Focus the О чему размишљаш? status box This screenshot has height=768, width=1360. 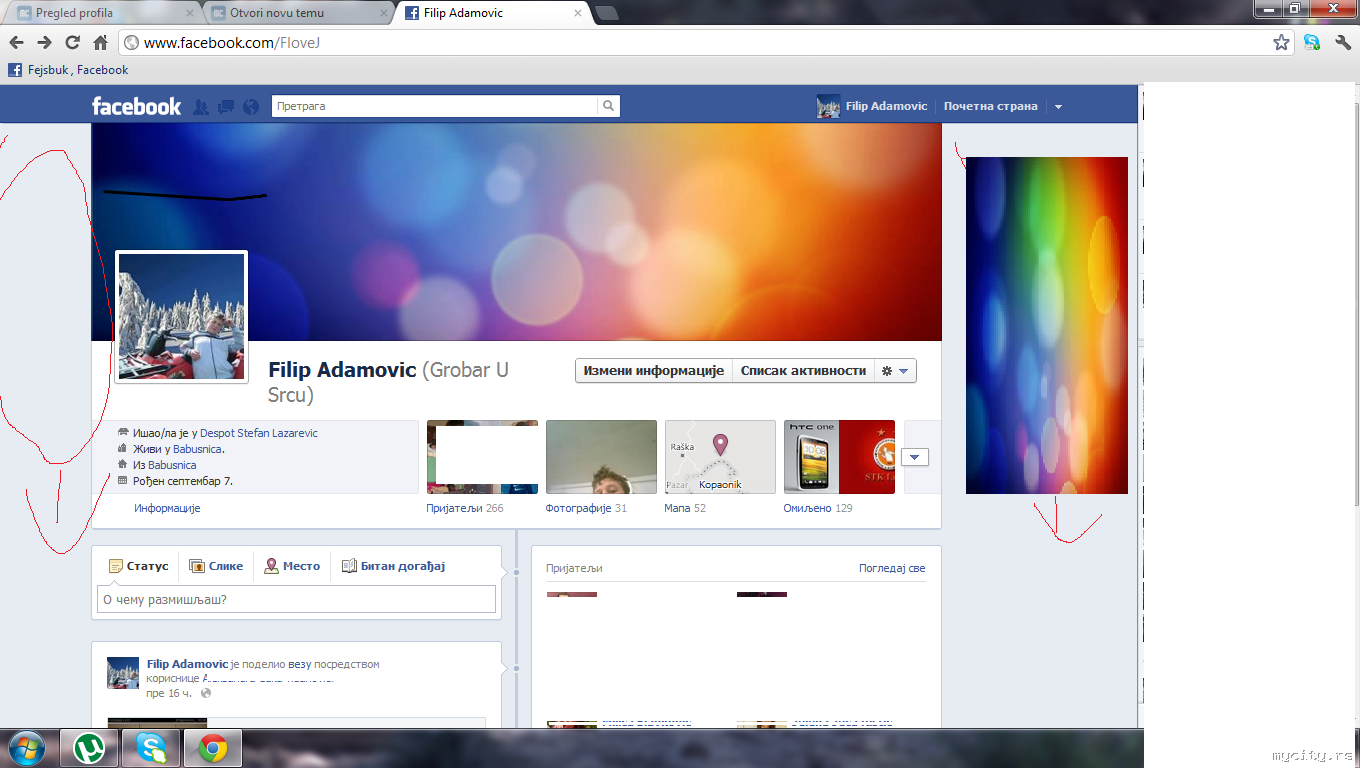298,599
